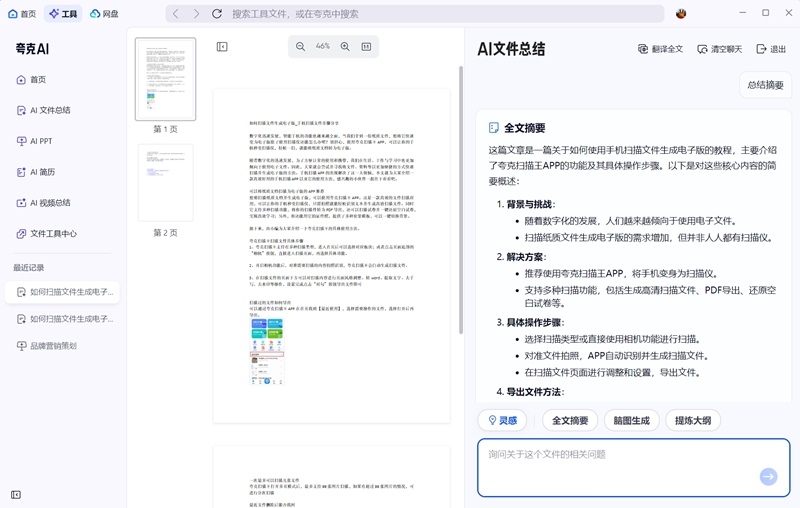Click the fit-to-page icon
This screenshot has width=800, height=508.
coord(366,46)
